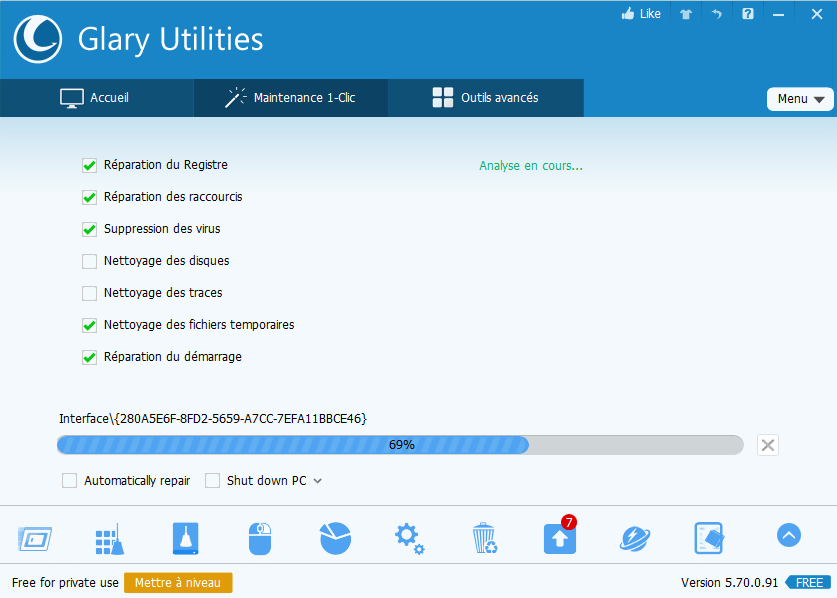Open the pie chart Disk Space Analyzer icon

[335, 538]
